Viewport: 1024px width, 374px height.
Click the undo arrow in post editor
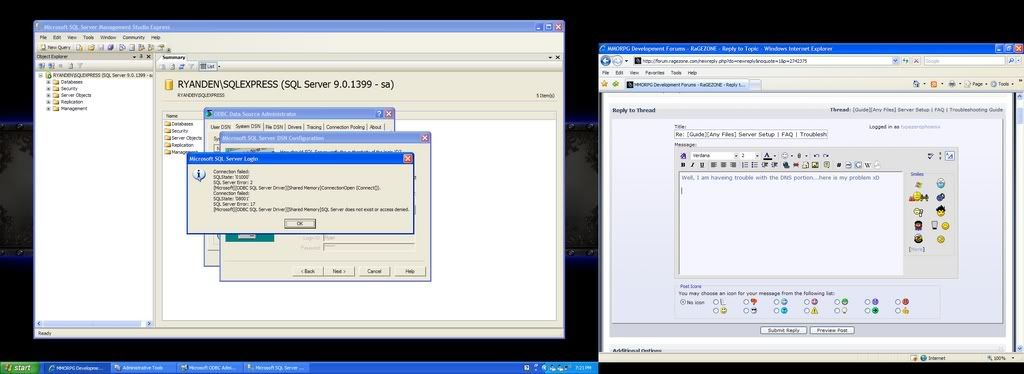tap(816, 155)
